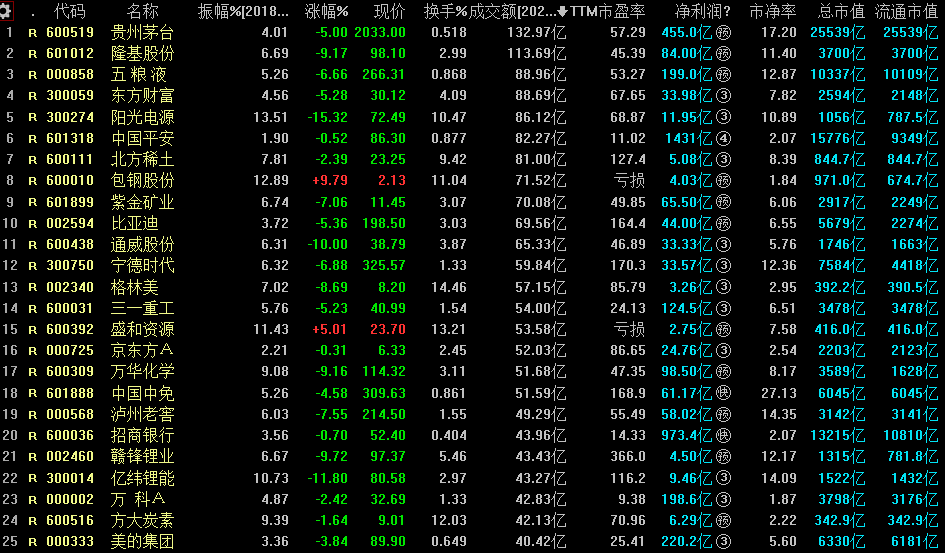Select stock name 隆基股份

143,54
